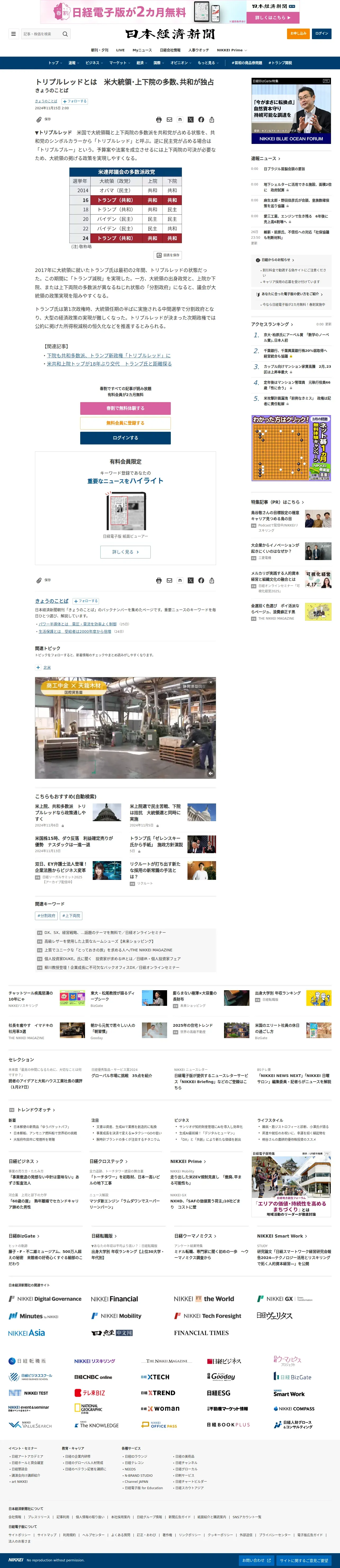The width and height of the screenshot is (340, 1568).
Task: Unmute the video ad speaker icon
Action: click(210, 773)
